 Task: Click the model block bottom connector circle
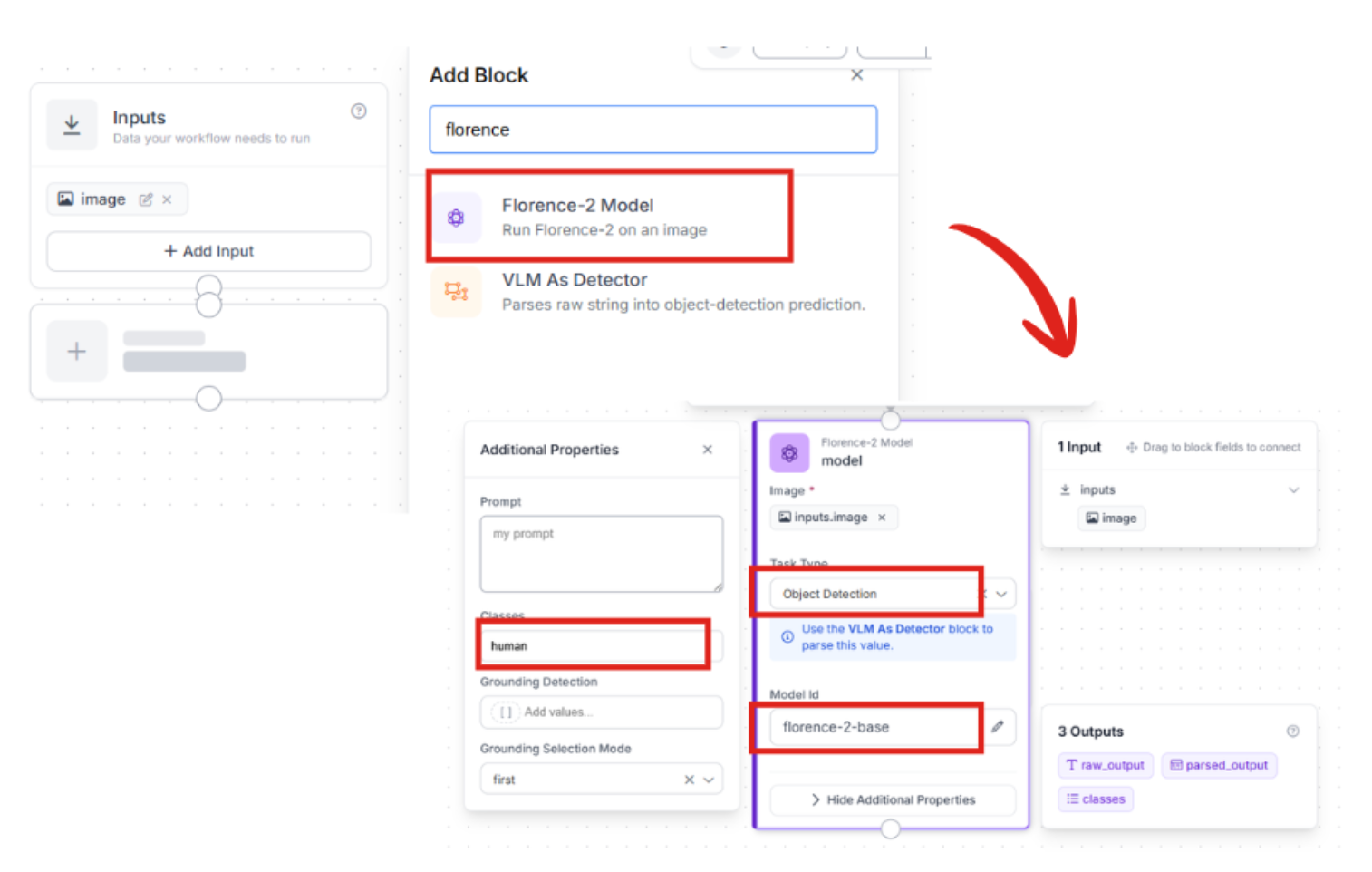point(891,828)
